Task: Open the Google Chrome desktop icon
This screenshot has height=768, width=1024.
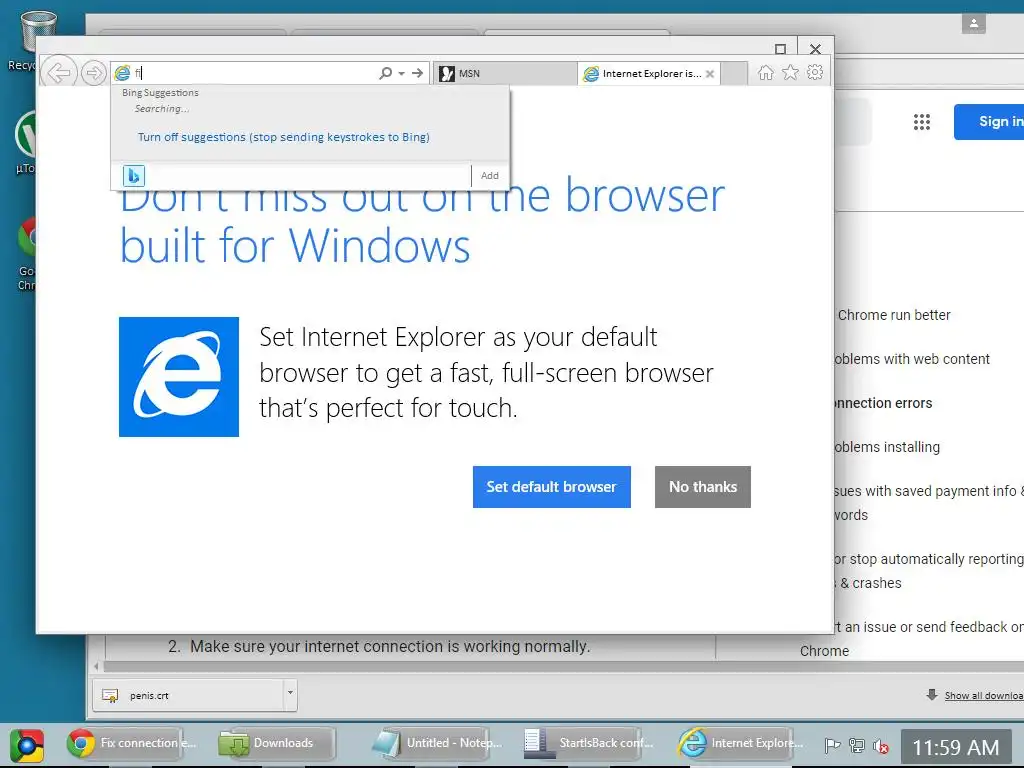Action: point(27,253)
